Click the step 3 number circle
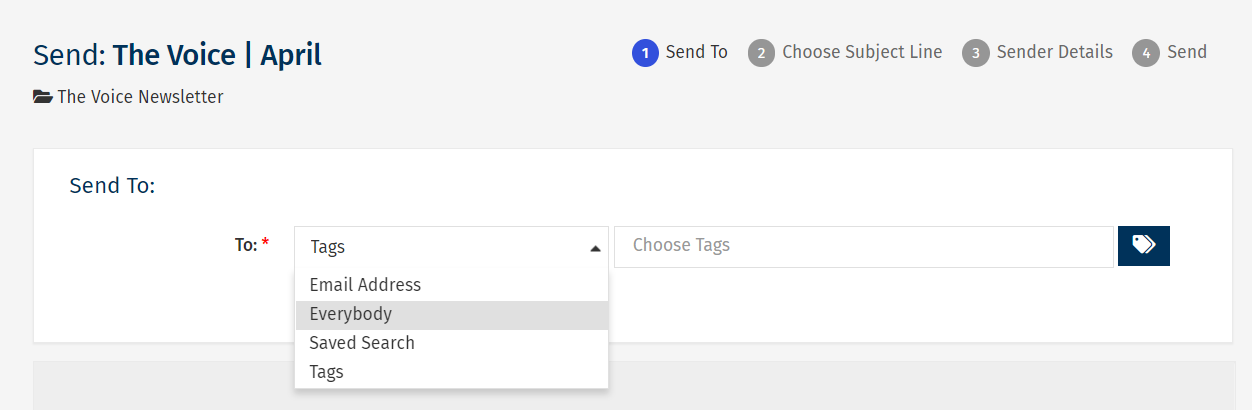This screenshot has height=410, width=1252. tap(976, 53)
